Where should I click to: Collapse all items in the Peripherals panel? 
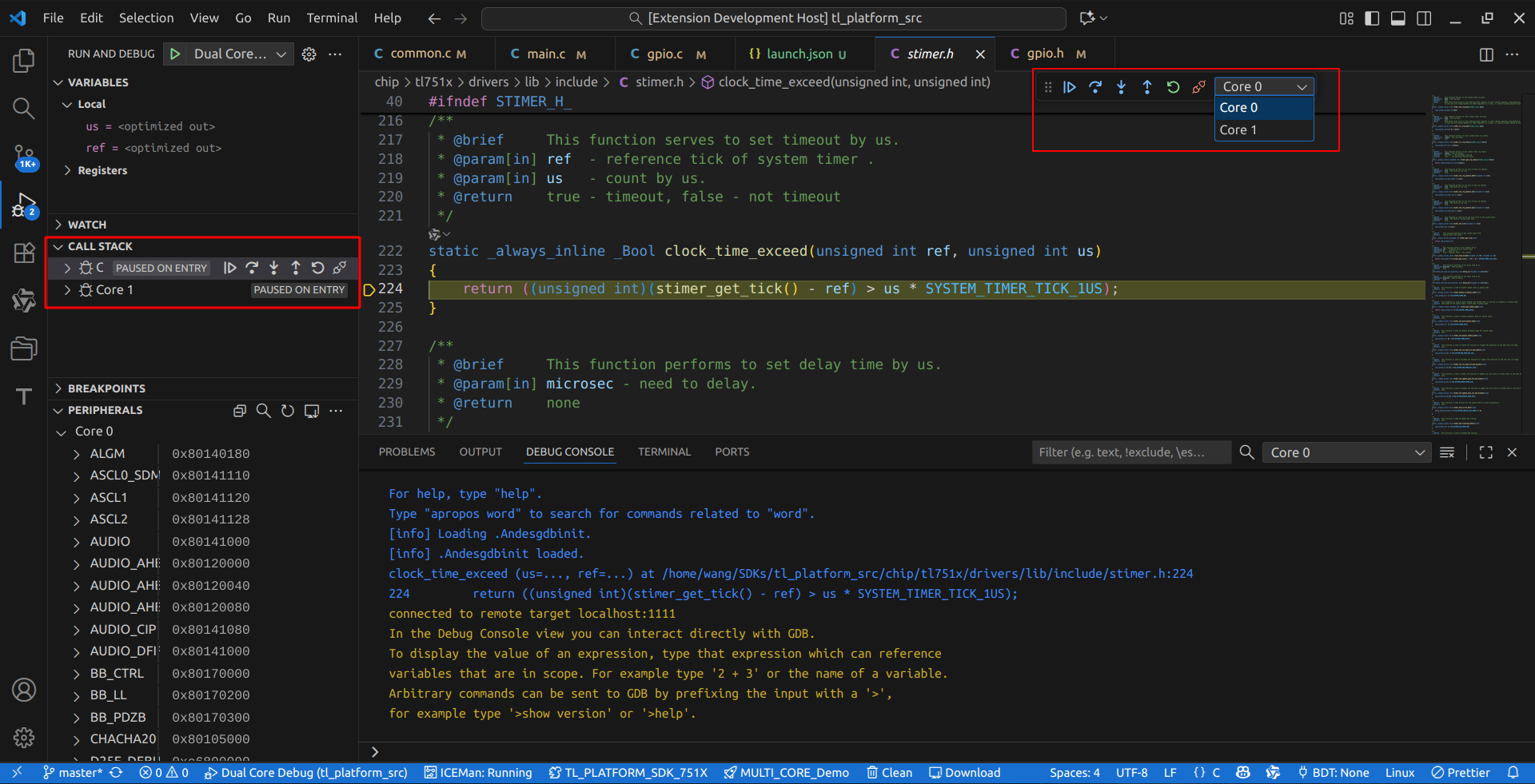point(239,411)
